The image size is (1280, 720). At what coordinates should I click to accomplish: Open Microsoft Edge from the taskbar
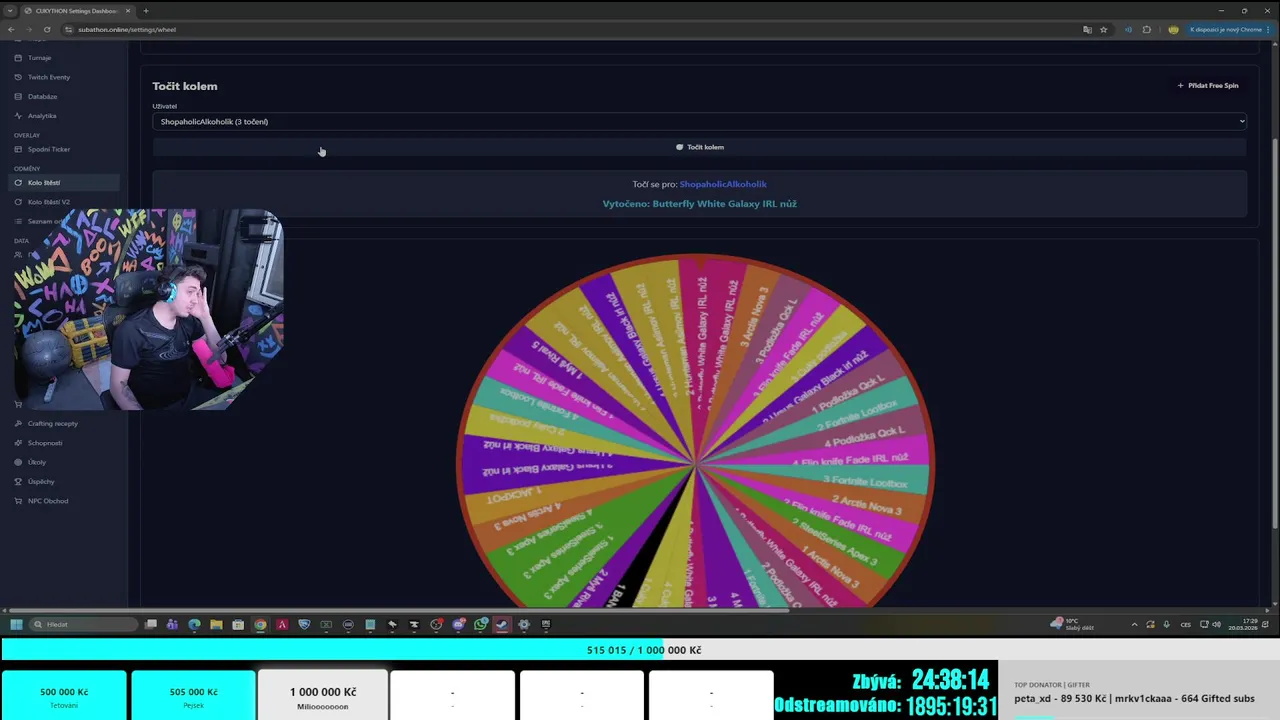(194, 624)
